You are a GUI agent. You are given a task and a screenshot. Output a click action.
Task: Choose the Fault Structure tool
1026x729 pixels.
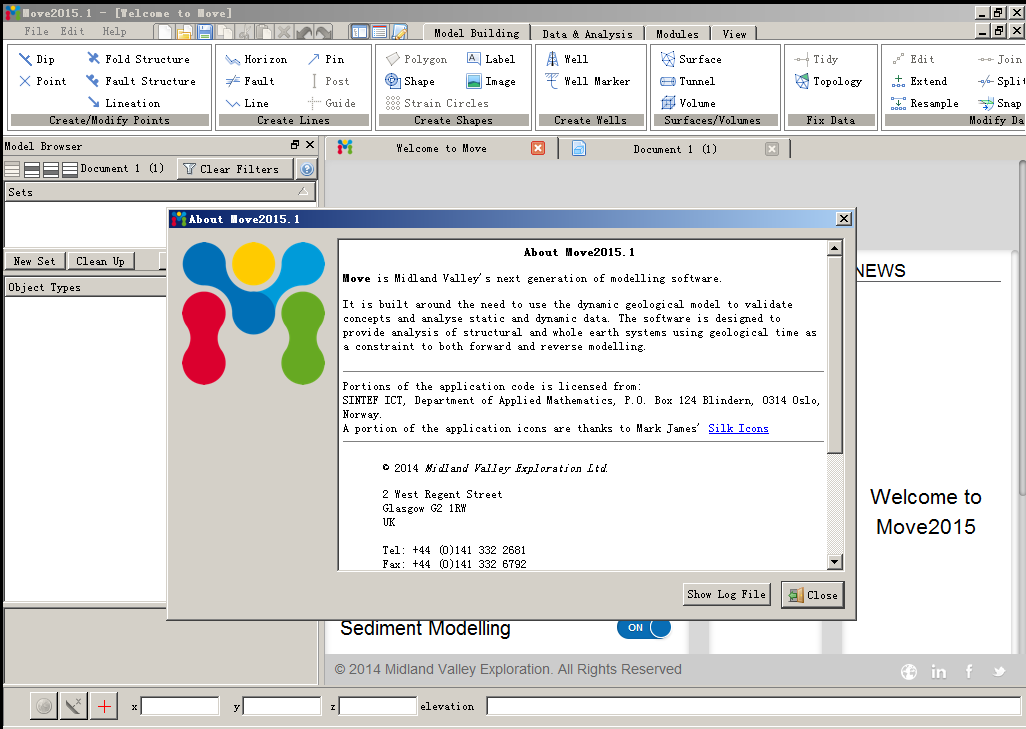click(141, 81)
